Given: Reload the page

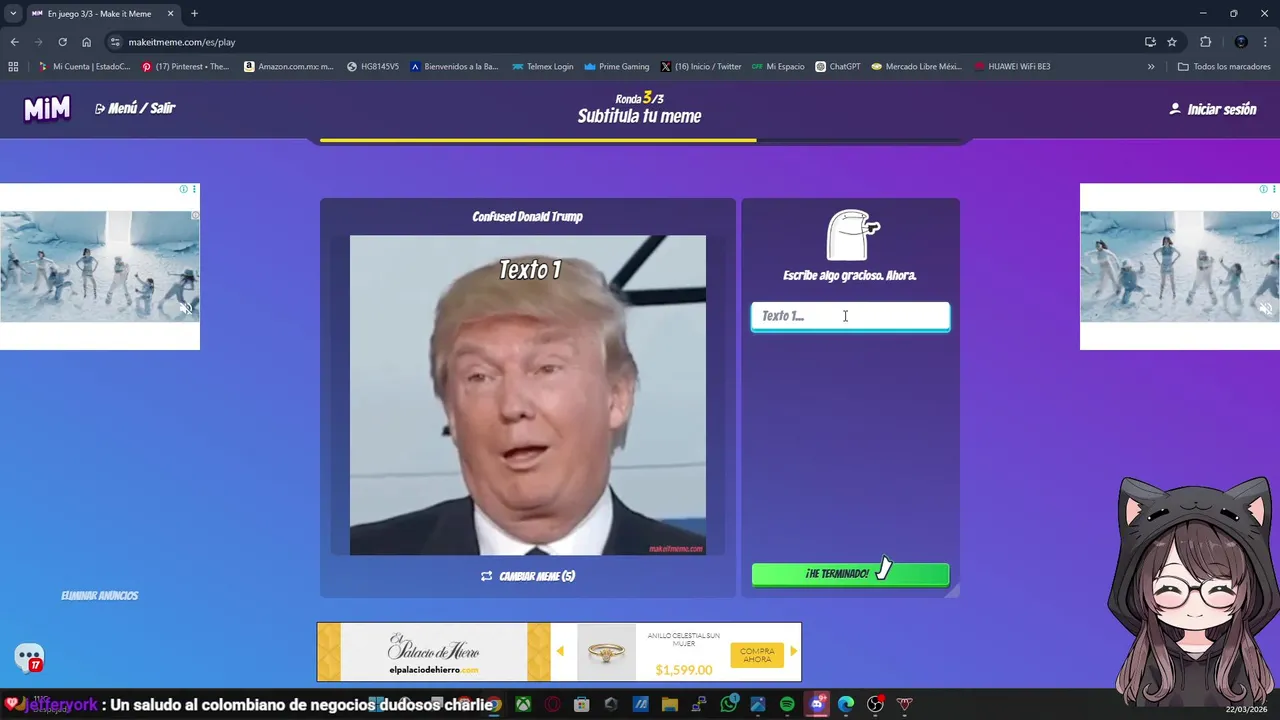Looking at the screenshot, I should (62, 42).
